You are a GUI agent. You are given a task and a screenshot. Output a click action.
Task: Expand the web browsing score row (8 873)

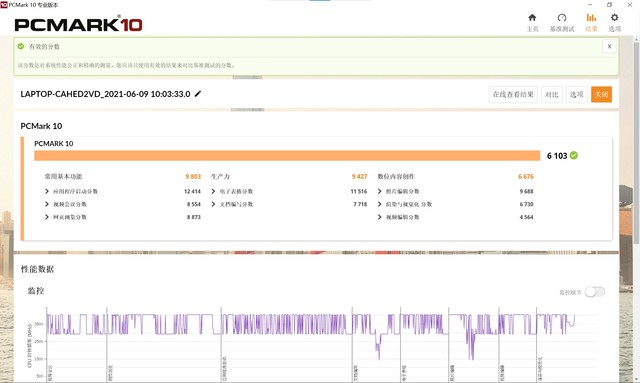click(122, 217)
